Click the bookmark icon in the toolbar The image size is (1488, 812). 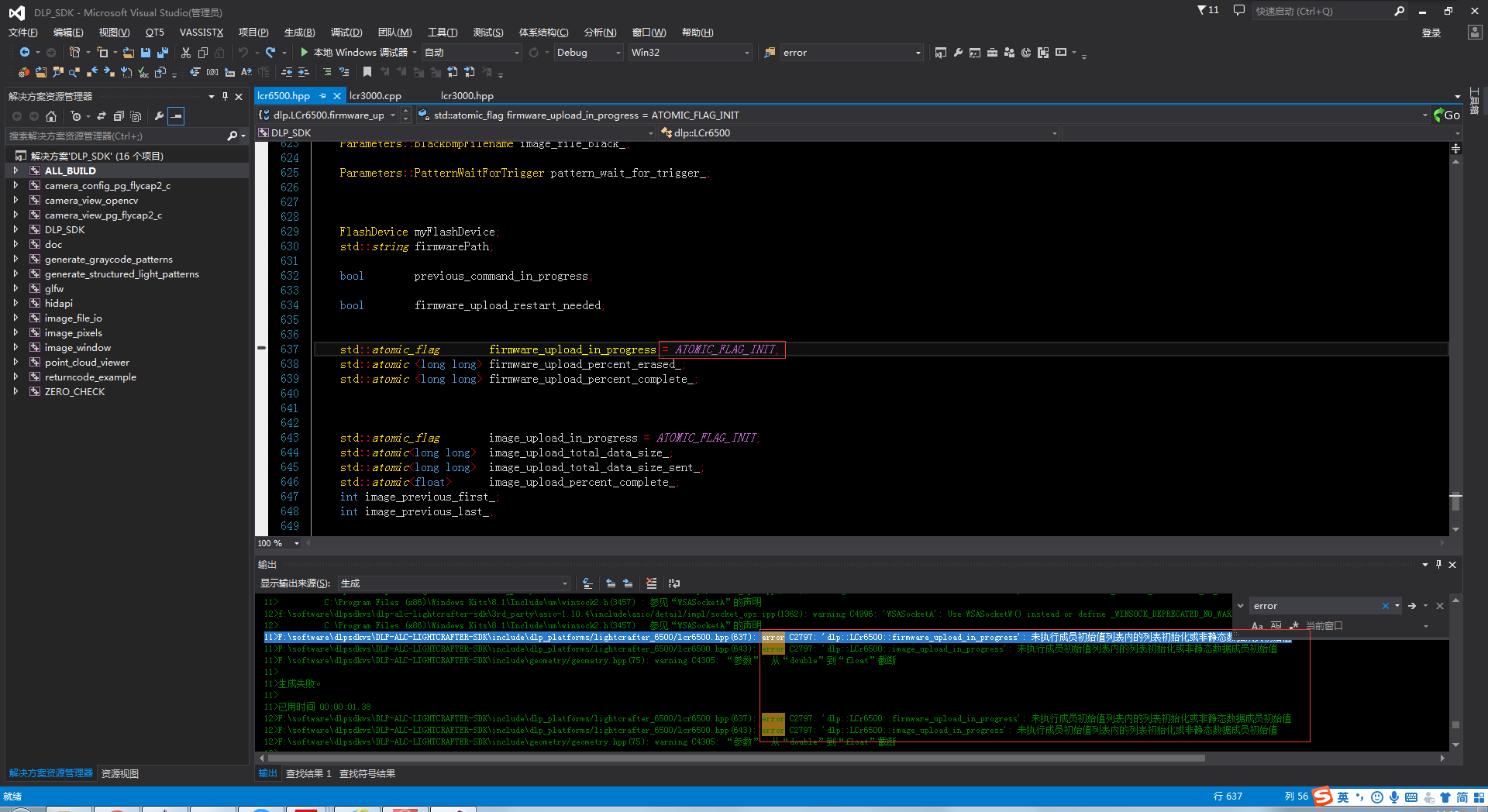click(367, 72)
